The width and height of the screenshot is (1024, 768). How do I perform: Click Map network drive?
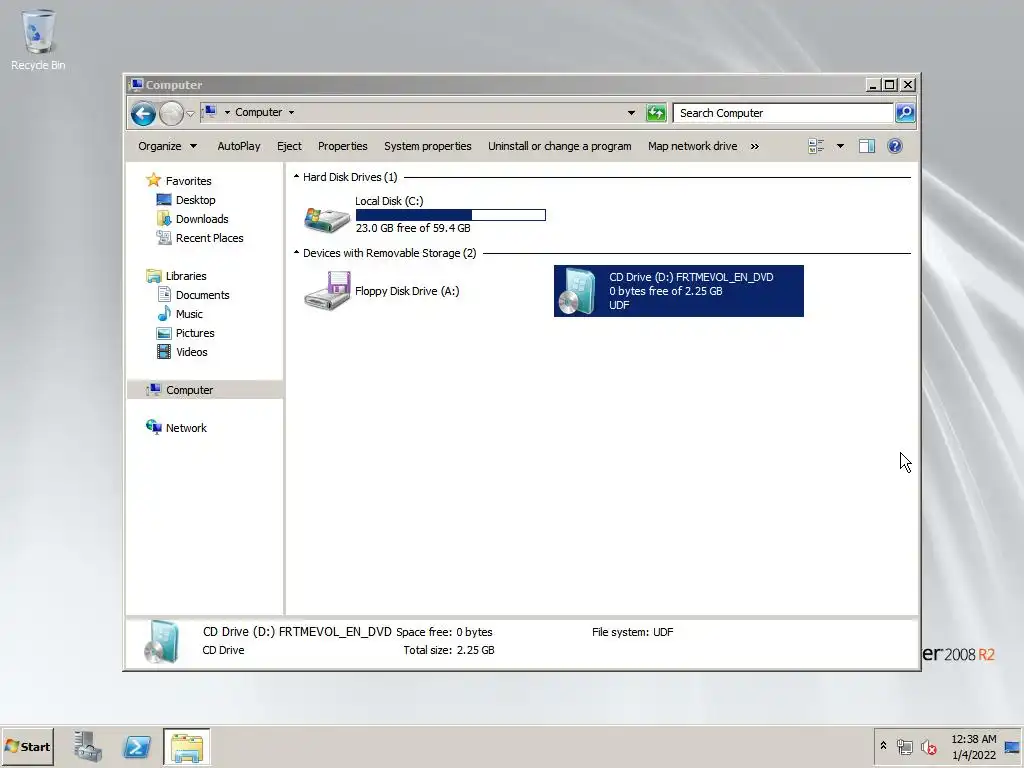click(x=692, y=146)
